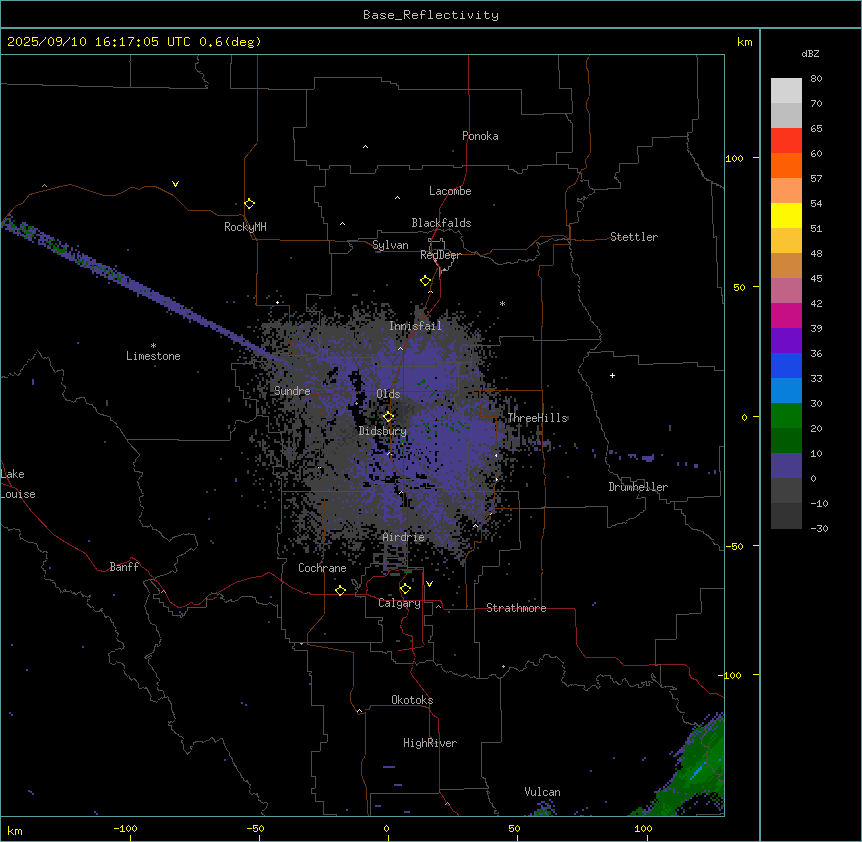Image resolution: width=862 pixels, height=842 pixels.
Task: Click the Lacombe city label
Action: pyautogui.click(x=450, y=191)
